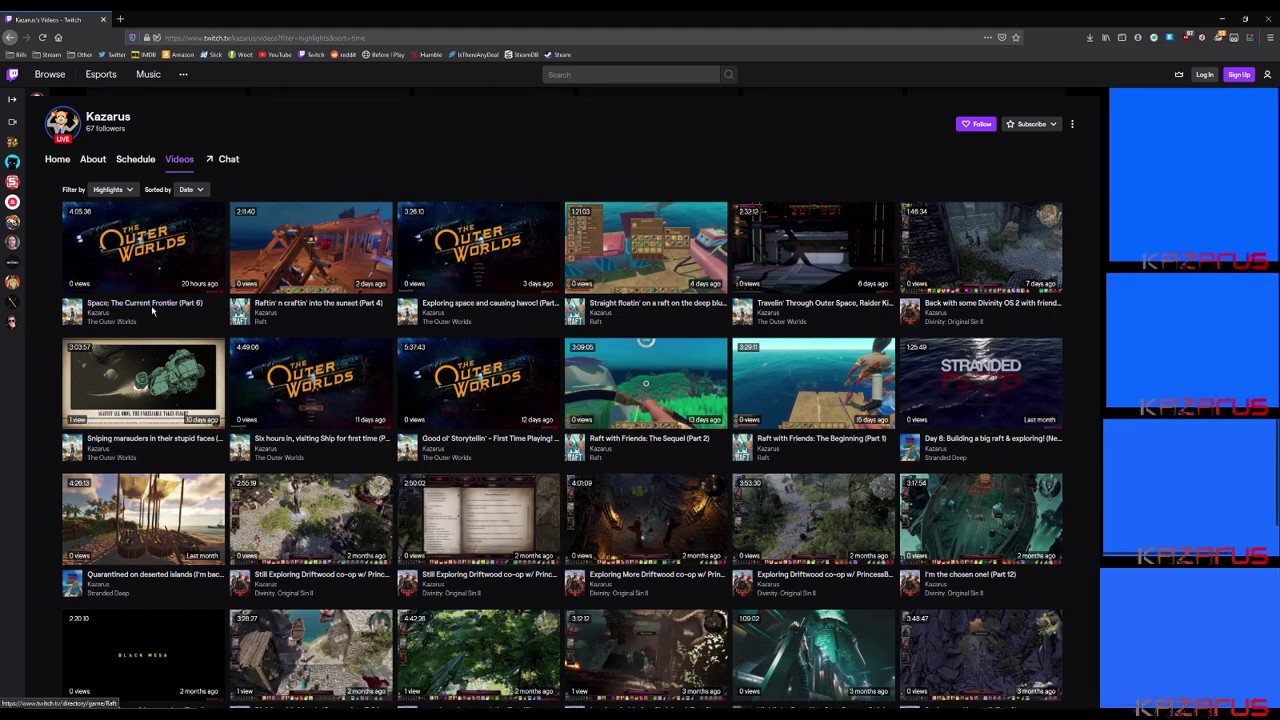The height and width of the screenshot is (720, 1280).
Task: Open the Steam bookmark
Action: click(559, 55)
